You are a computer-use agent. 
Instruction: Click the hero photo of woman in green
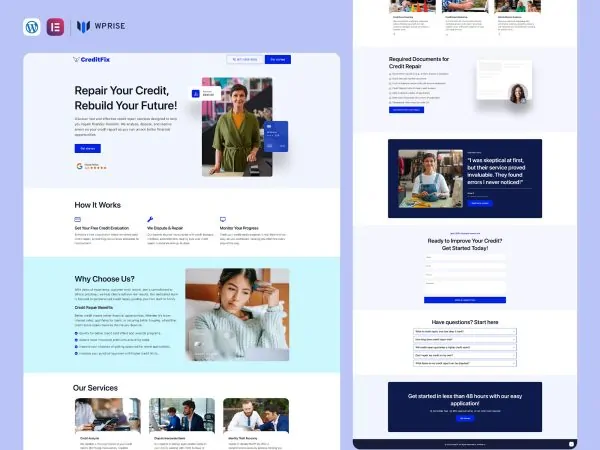tap(237, 127)
